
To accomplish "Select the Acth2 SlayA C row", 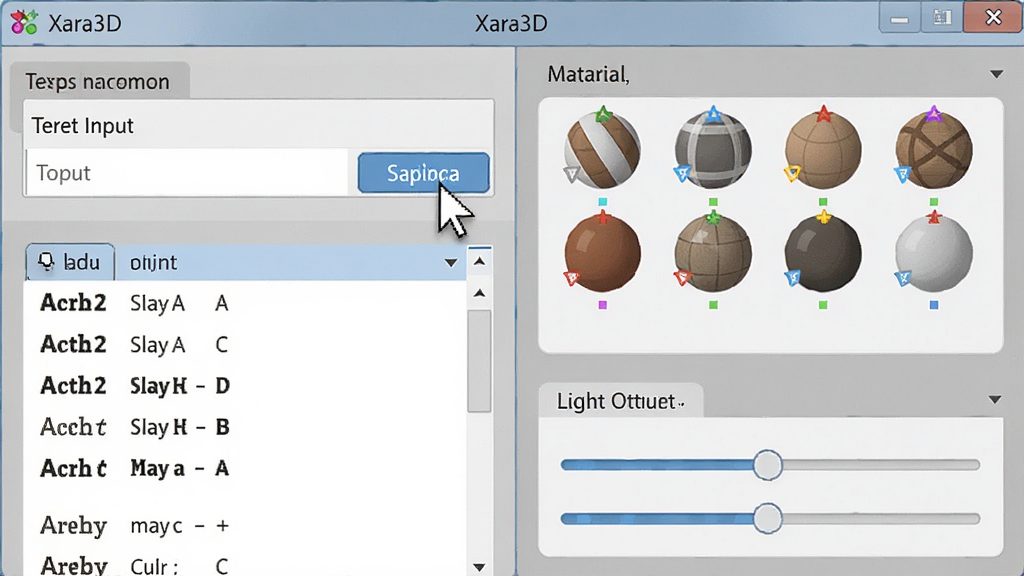I will click(246, 344).
